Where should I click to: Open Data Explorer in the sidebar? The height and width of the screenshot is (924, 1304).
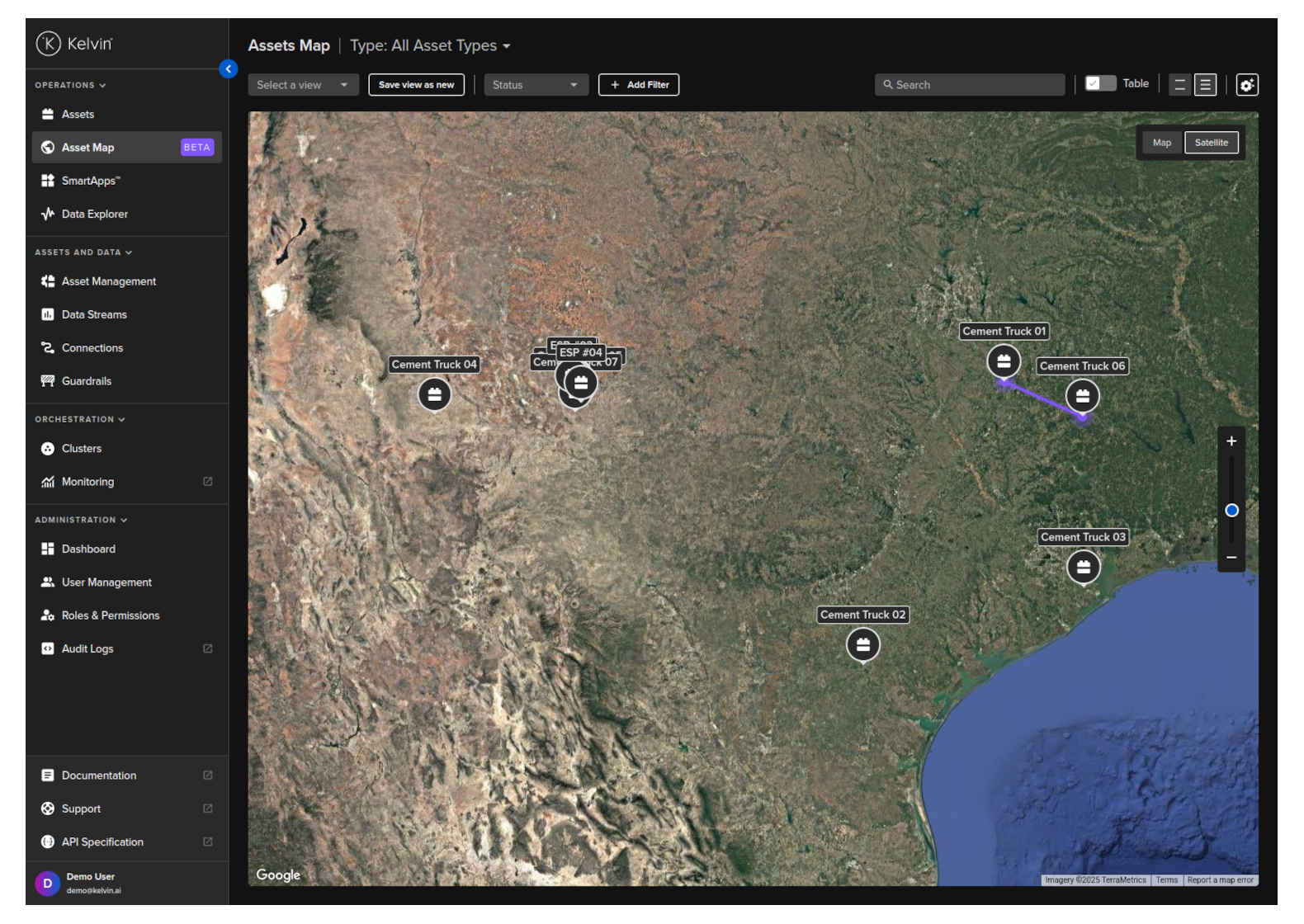tap(95, 214)
